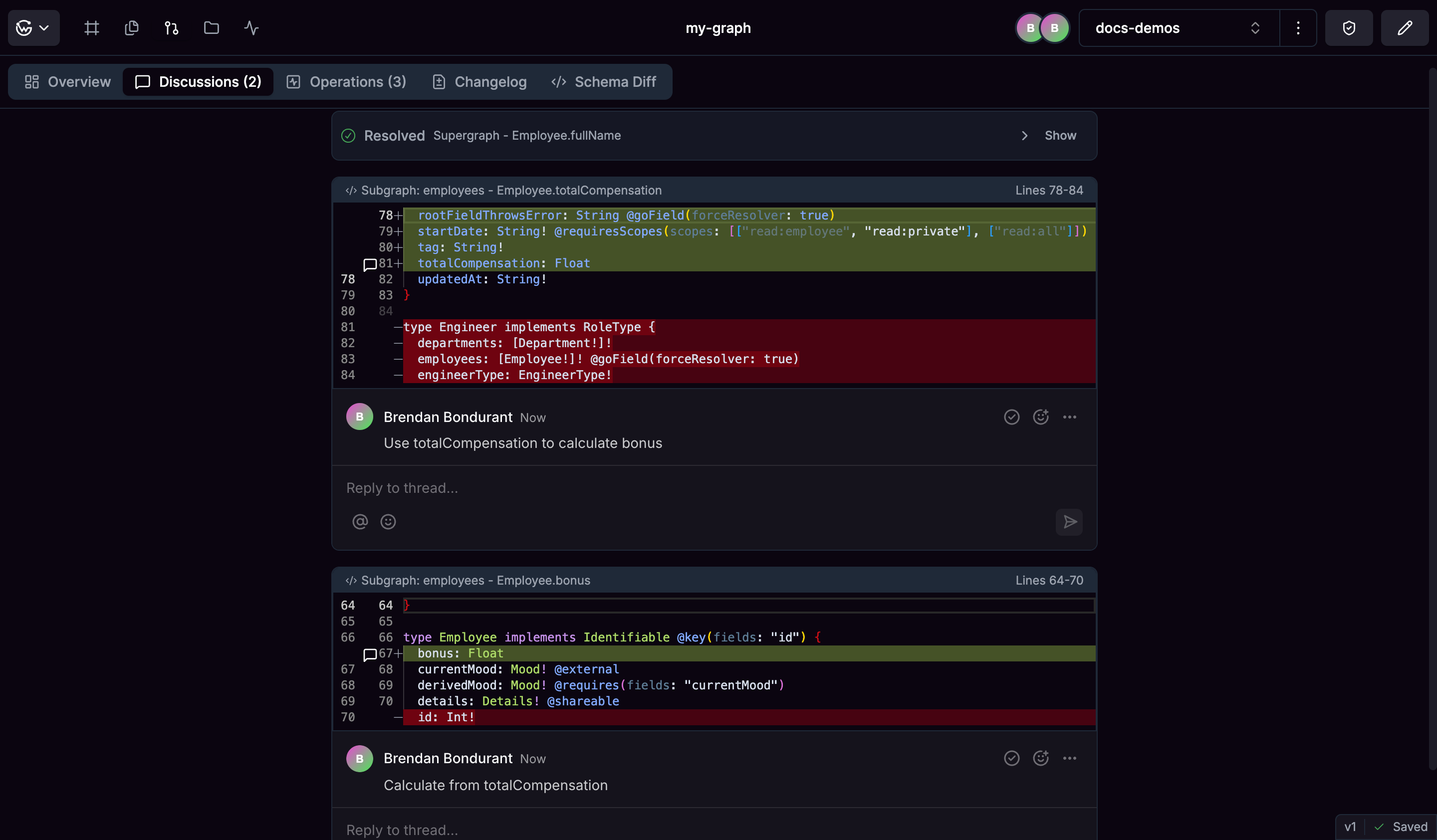This screenshot has width=1437, height=840.
Task: Open the version control branch icon
Action: [171, 27]
